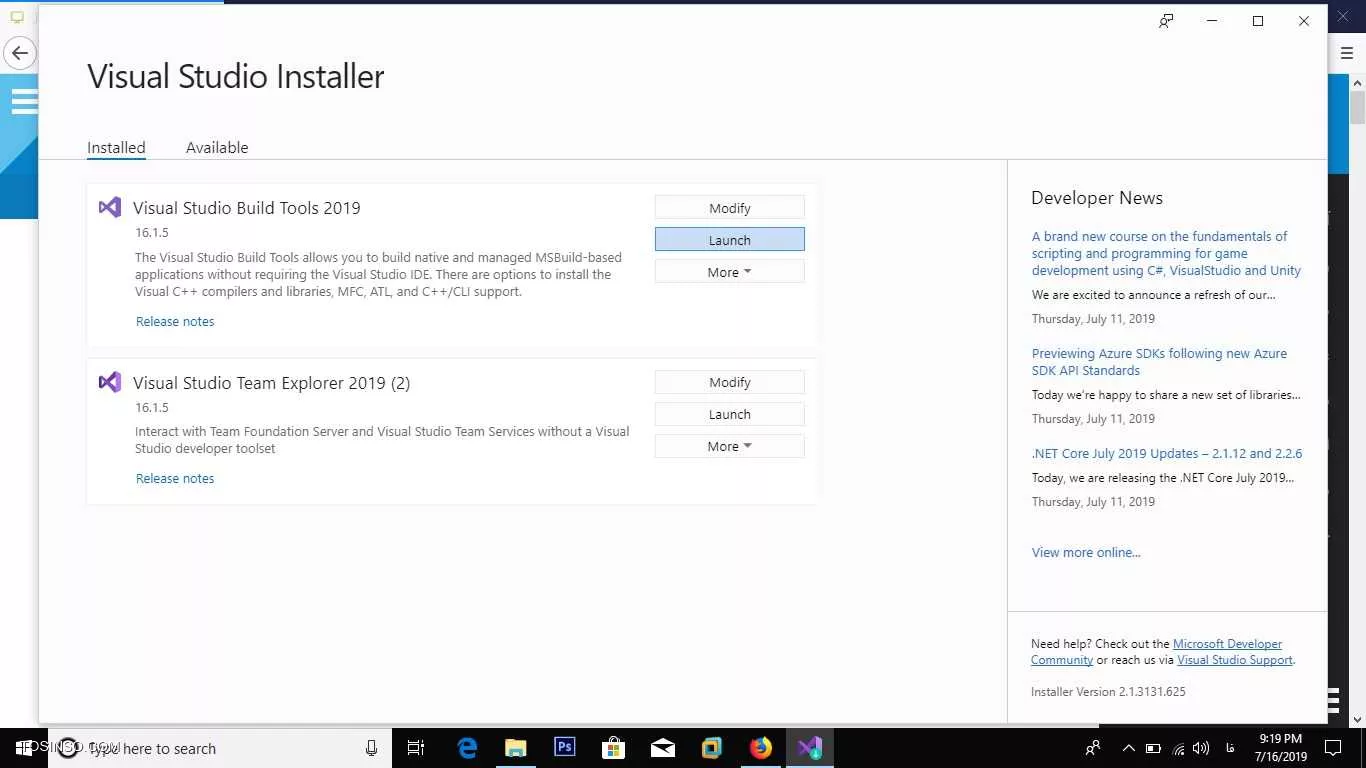1366x768 pixels.
Task: Click the microphone icon in the search box
Action: pos(371,748)
